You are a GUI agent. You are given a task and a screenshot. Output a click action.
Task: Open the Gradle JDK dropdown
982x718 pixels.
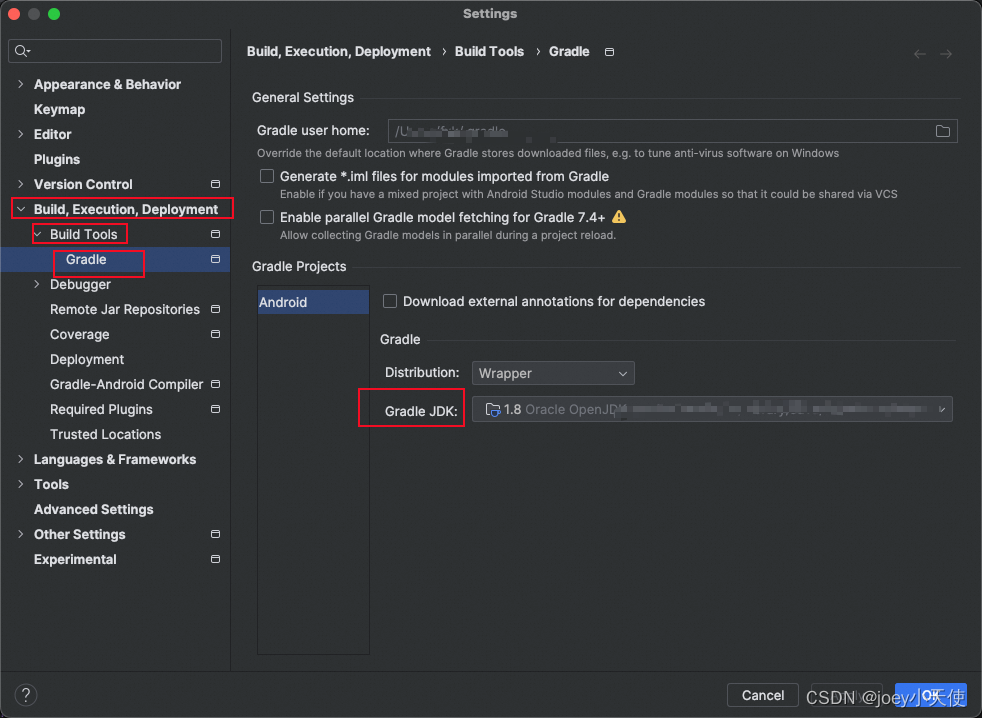[x=712, y=410]
